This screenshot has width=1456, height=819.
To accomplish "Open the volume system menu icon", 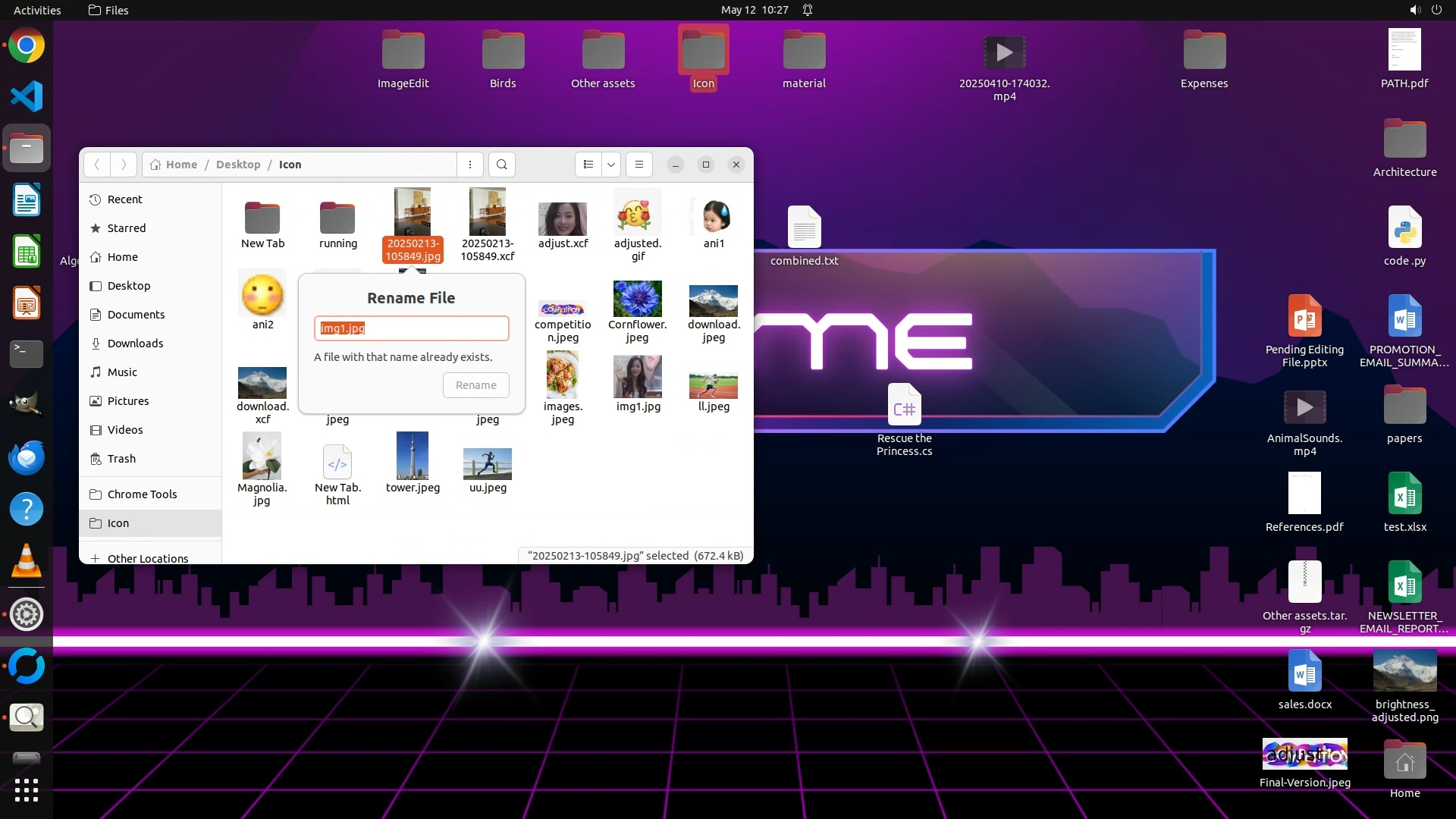I will pos(1414,10).
